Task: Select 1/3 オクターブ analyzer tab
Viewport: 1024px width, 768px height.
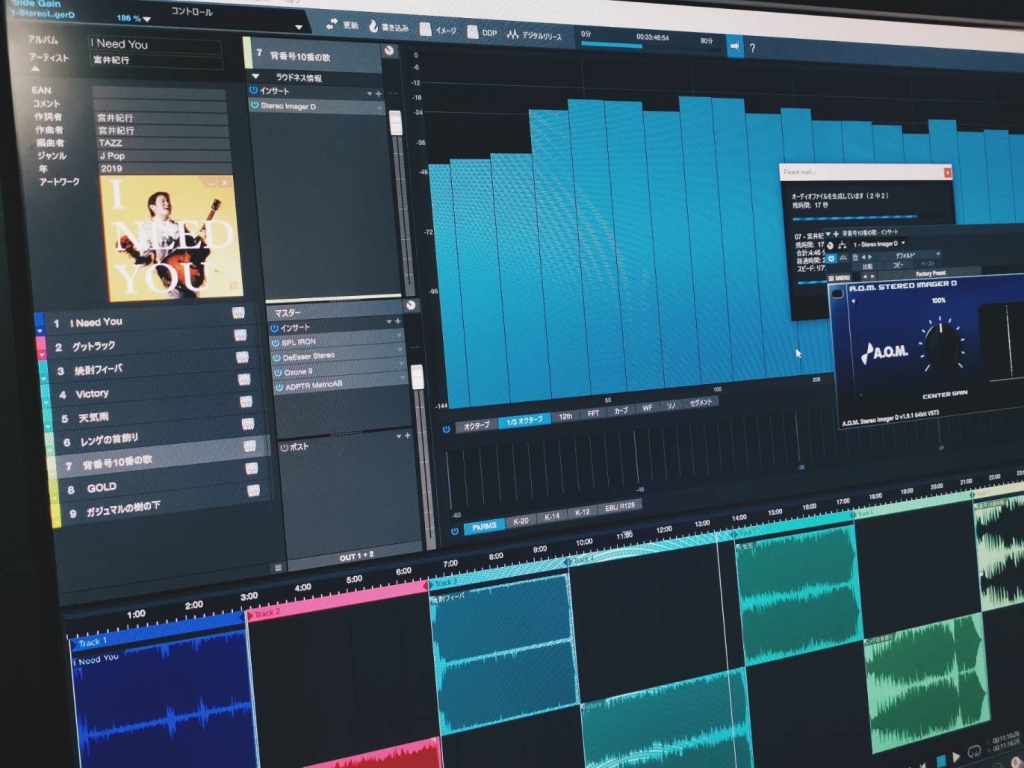Action: point(524,421)
